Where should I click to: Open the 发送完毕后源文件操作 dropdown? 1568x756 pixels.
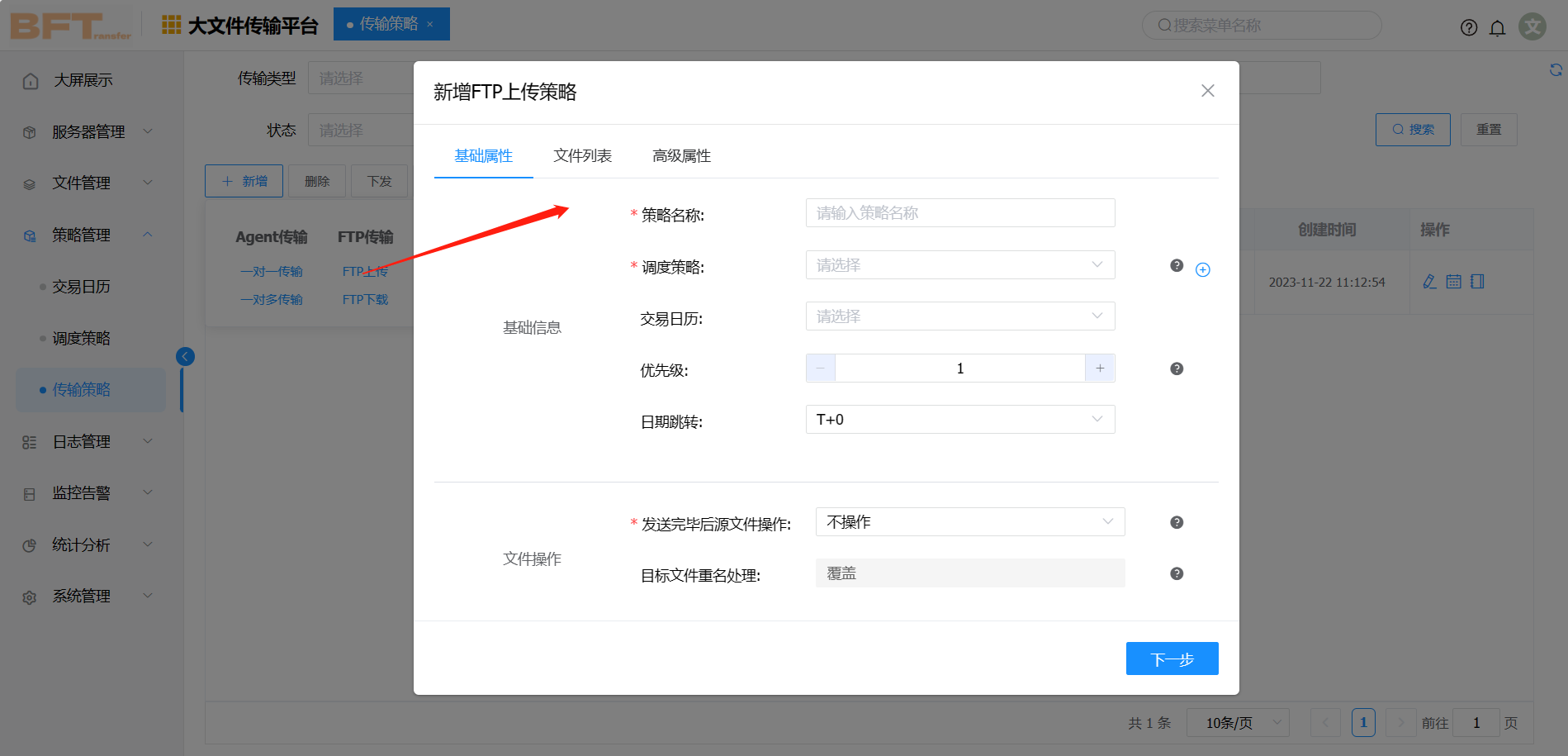click(x=970, y=522)
